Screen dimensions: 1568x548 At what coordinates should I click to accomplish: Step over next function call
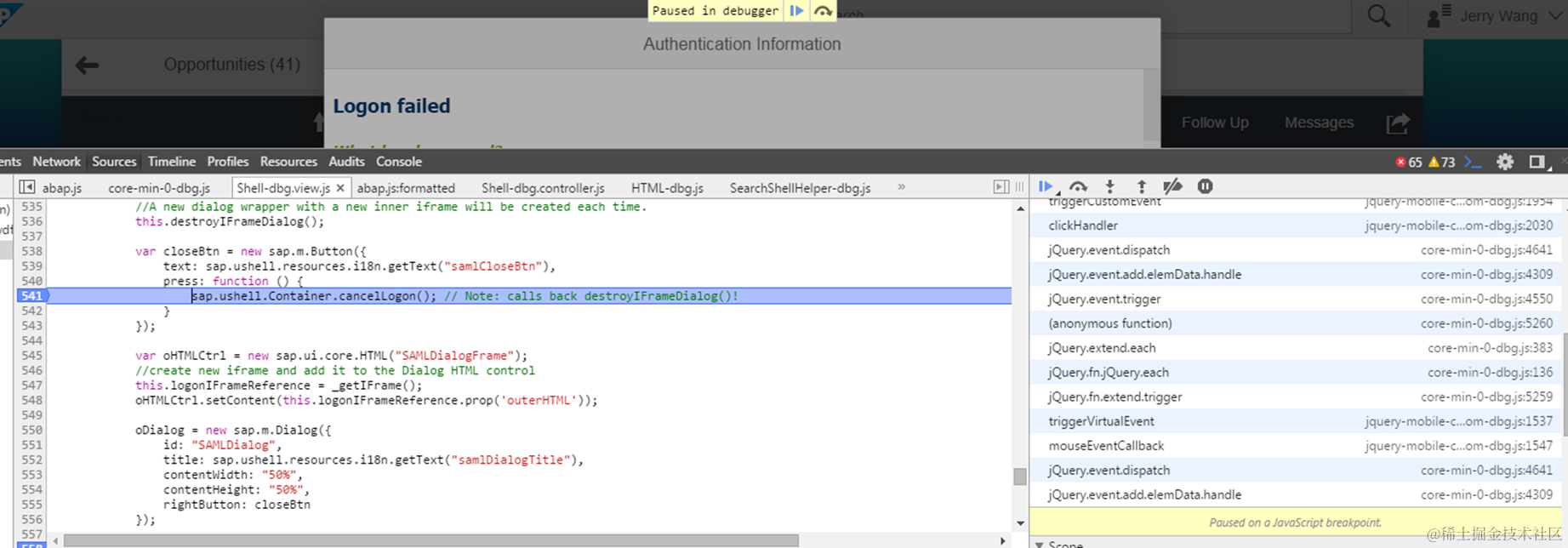[x=1078, y=186]
